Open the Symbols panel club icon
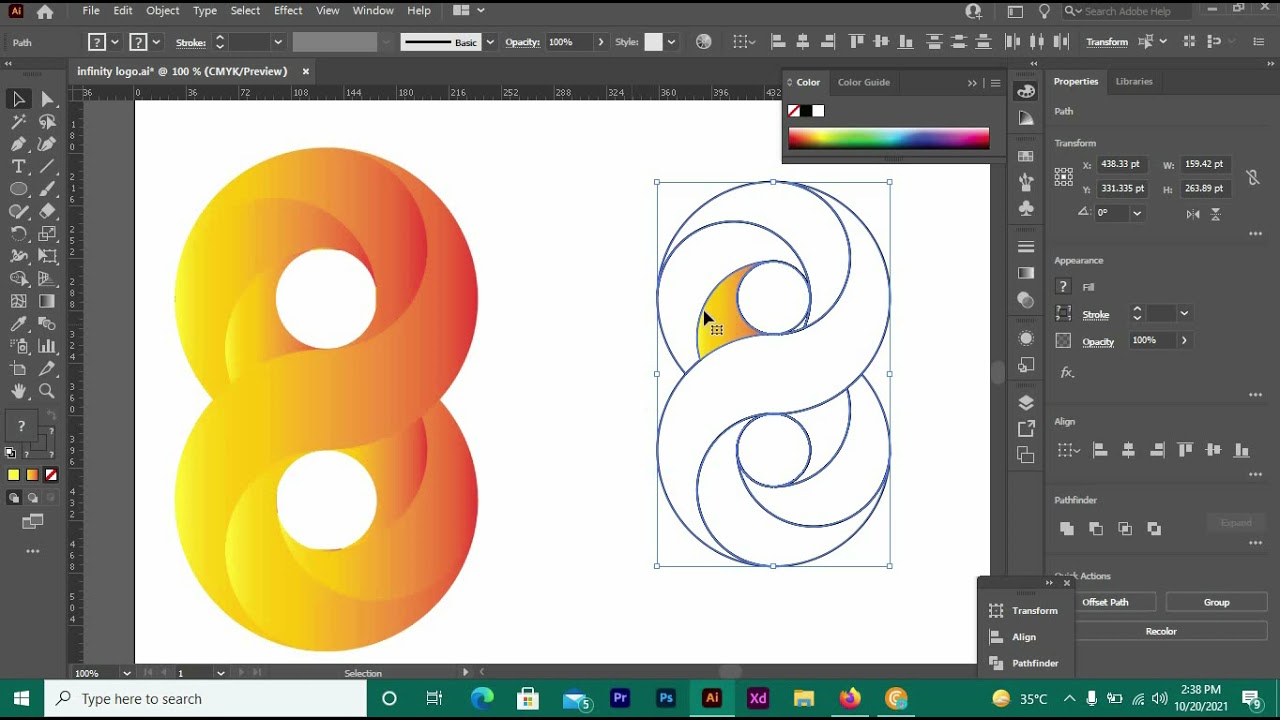This screenshot has height=720, width=1280. click(1026, 209)
